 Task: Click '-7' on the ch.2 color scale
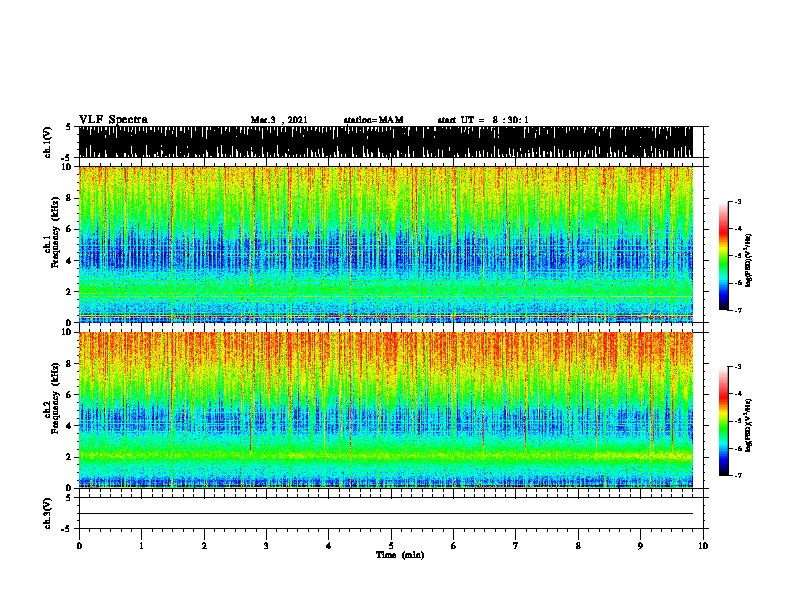(x=738, y=475)
